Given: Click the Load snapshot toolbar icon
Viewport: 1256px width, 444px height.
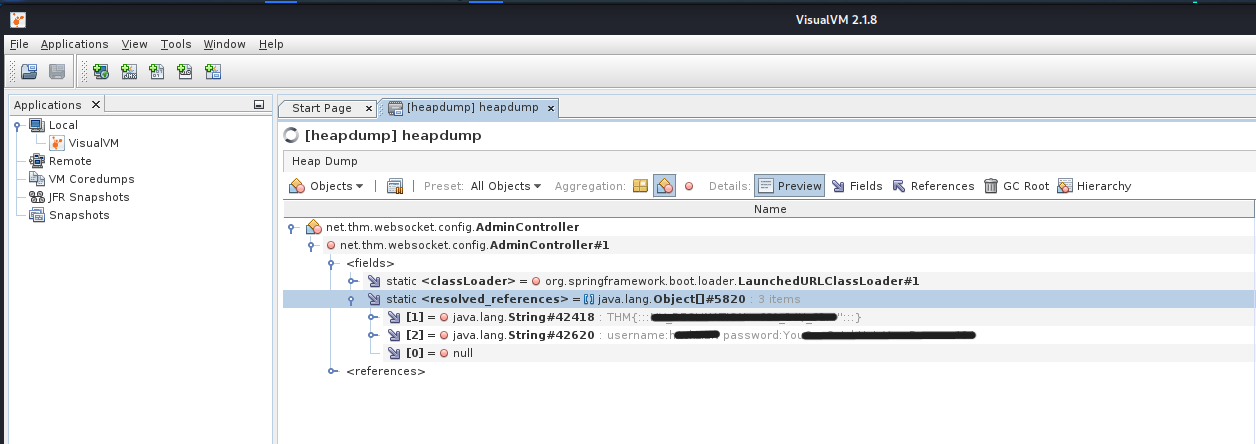Looking at the screenshot, I should point(29,71).
